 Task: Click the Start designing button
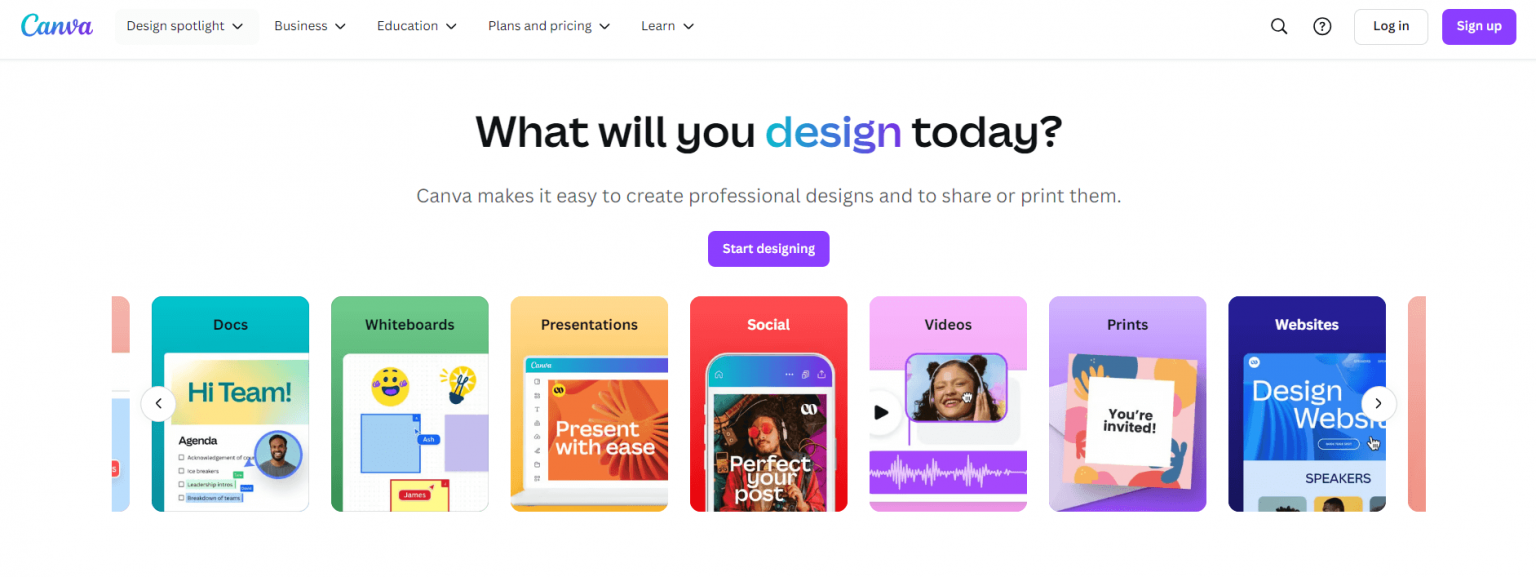tap(768, 248)
